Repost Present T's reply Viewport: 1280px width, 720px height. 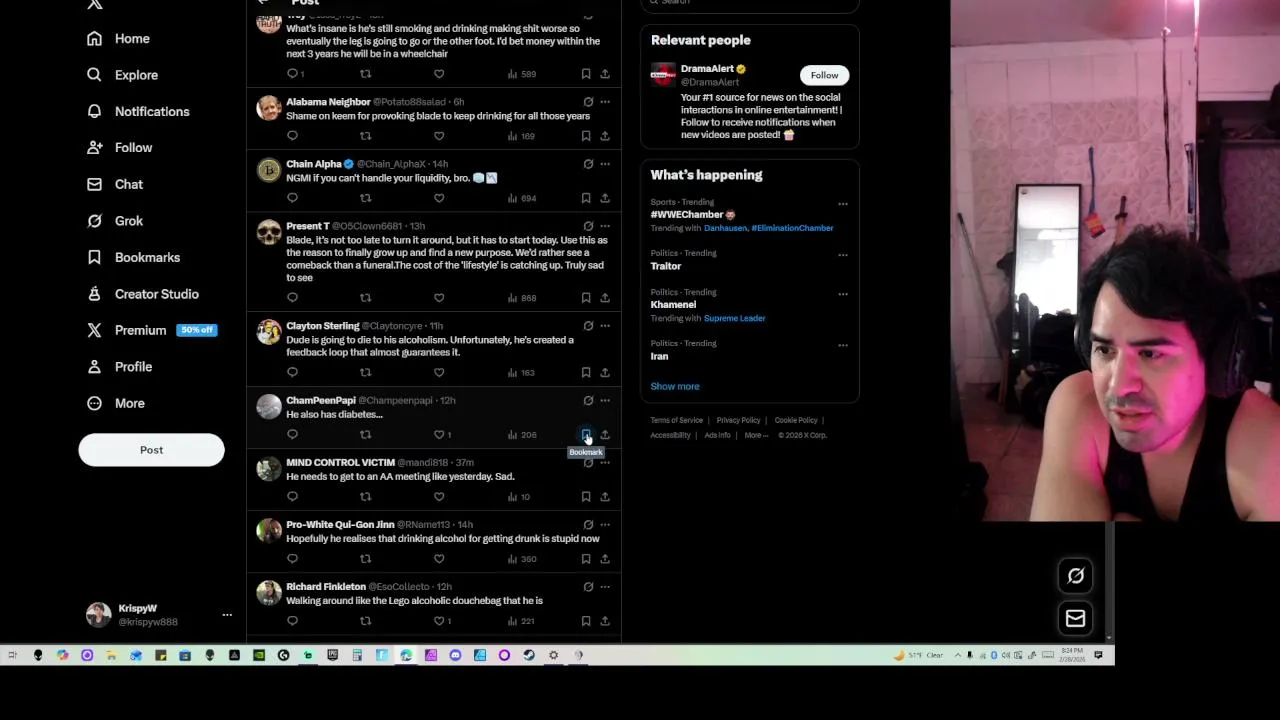pyautogui.click(x=365, y=298)
